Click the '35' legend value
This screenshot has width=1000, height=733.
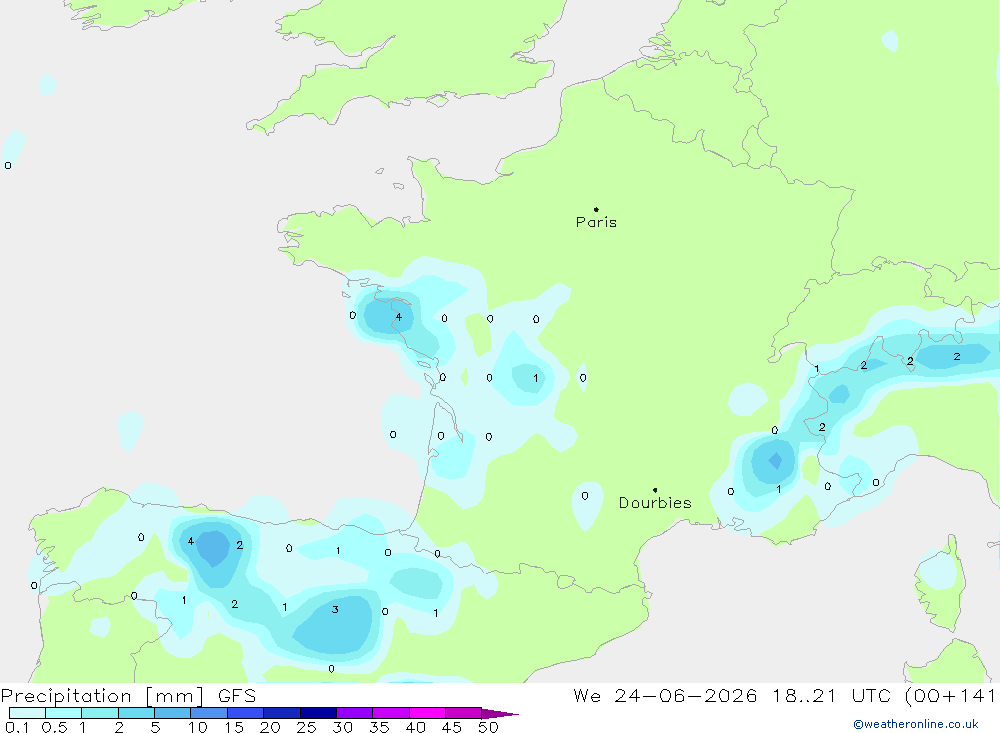click(379, 727)
